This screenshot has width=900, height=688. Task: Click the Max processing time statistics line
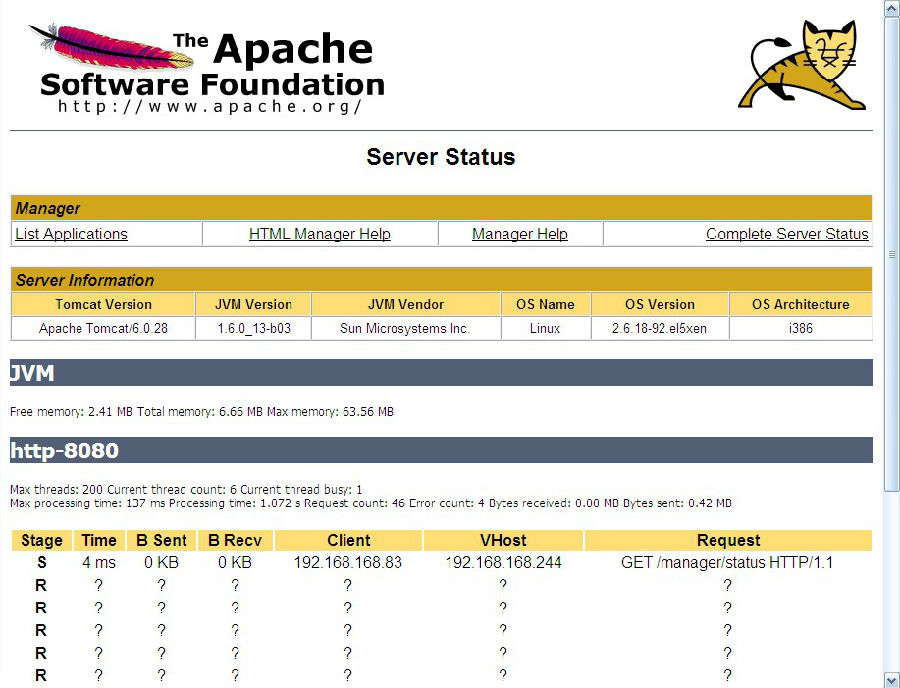point(371,503)
